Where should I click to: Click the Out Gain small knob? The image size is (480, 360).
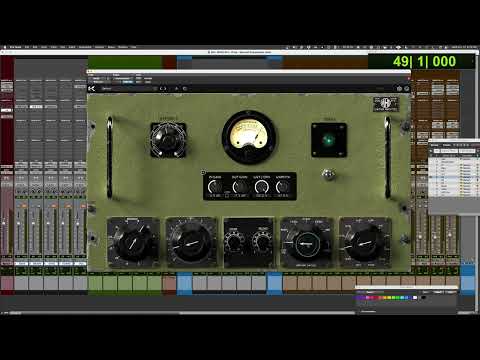(x=239, y=187)
